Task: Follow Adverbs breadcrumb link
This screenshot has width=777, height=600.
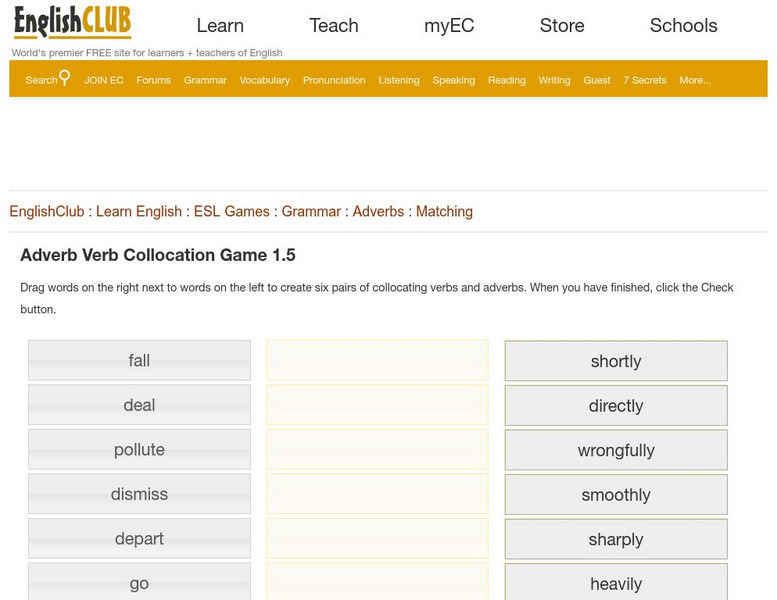Action: coord(378,212)
